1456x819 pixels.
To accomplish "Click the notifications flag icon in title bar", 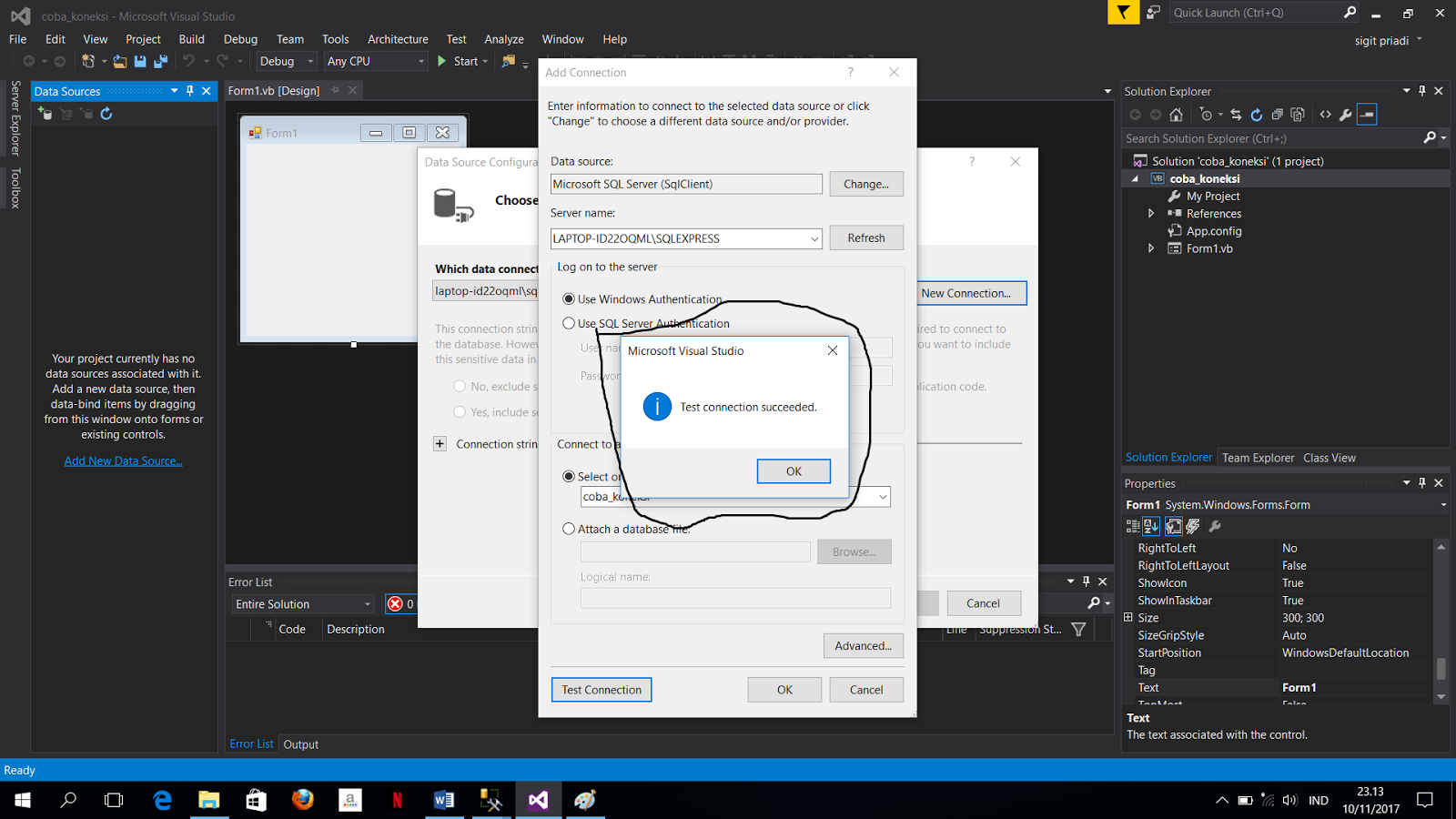I will point(1124,13).
